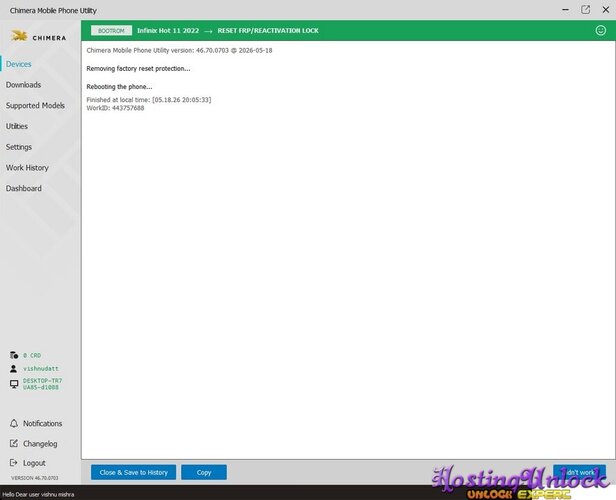Open Work History page
Screen dimensions: 616x500
point(27,168)
